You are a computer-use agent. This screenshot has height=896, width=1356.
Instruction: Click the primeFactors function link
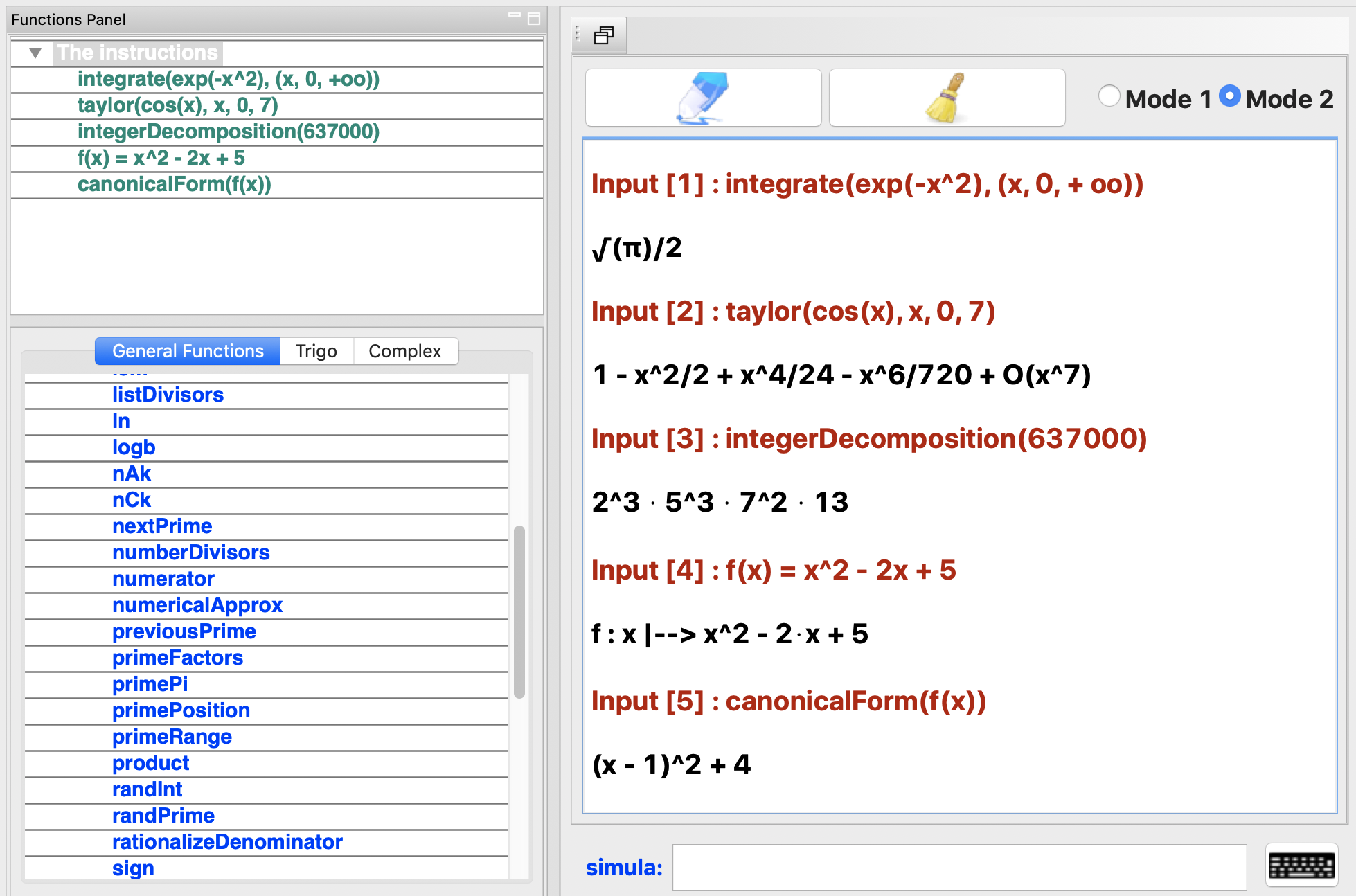(177, 658)
